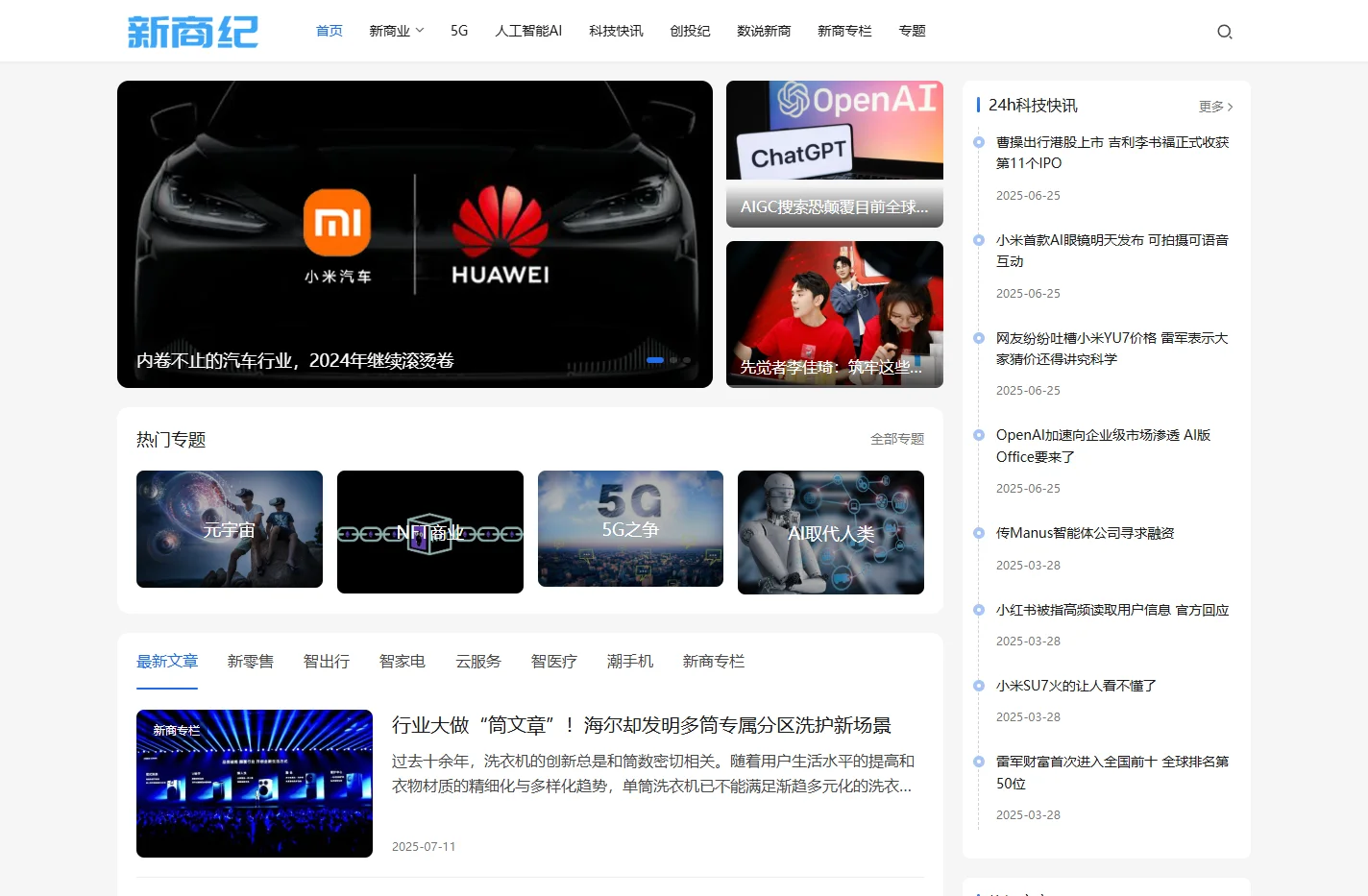Open the 5G navigation item
Viewport: 1368px width, 896px height.
point(459,31)
